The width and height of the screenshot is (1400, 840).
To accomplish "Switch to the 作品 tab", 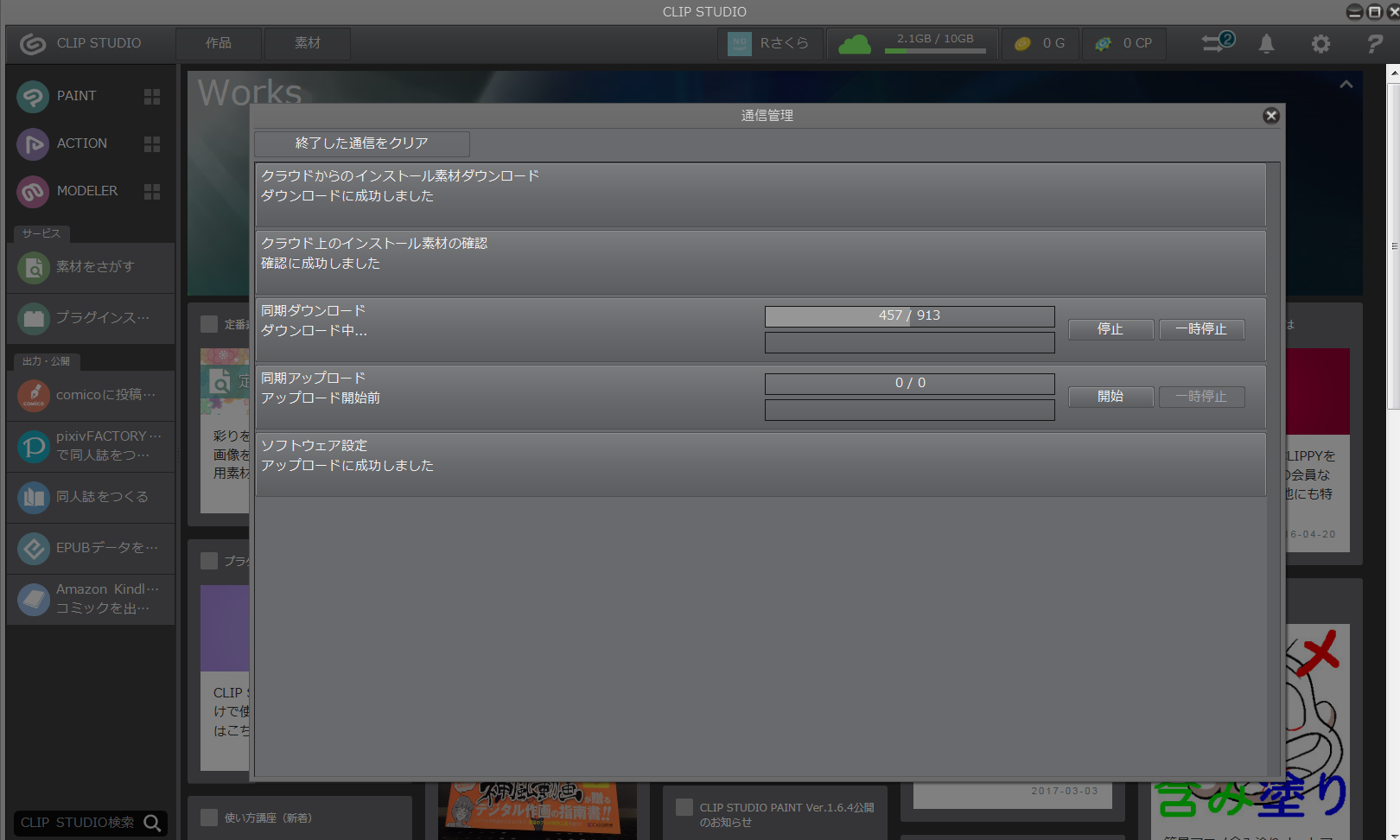I will coord(219,43).
